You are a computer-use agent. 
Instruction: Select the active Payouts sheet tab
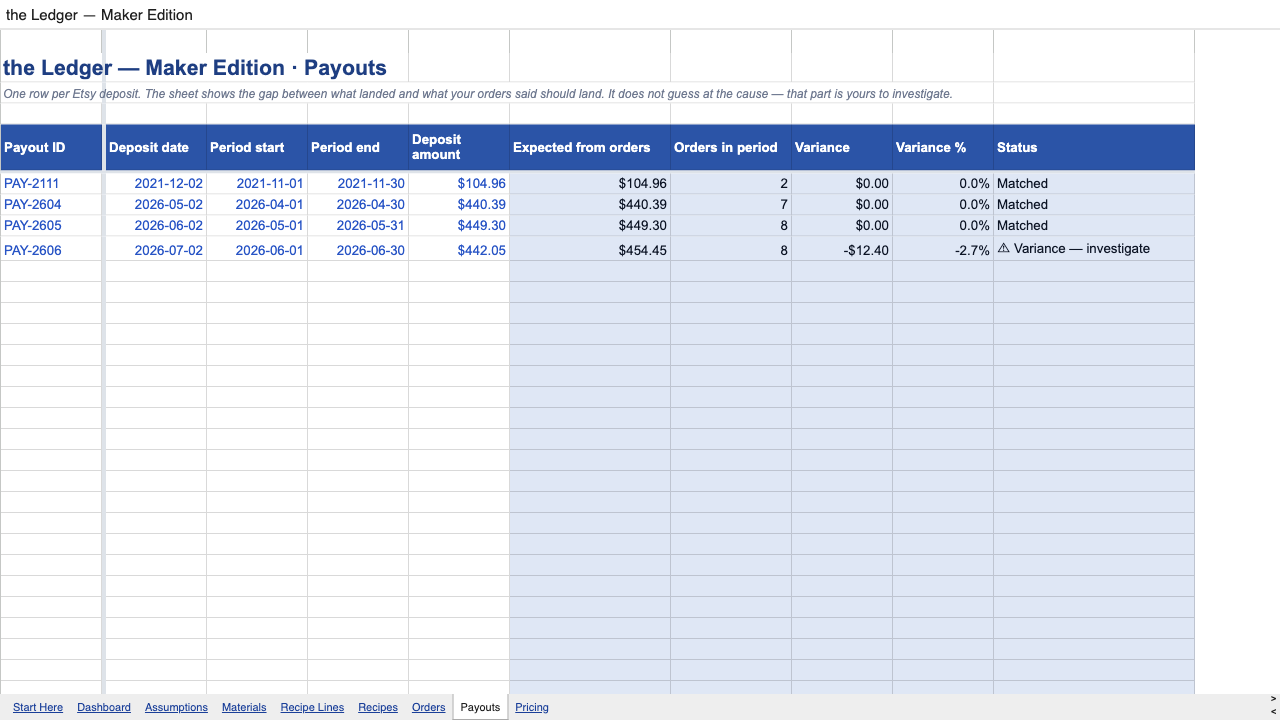[480, 707]
